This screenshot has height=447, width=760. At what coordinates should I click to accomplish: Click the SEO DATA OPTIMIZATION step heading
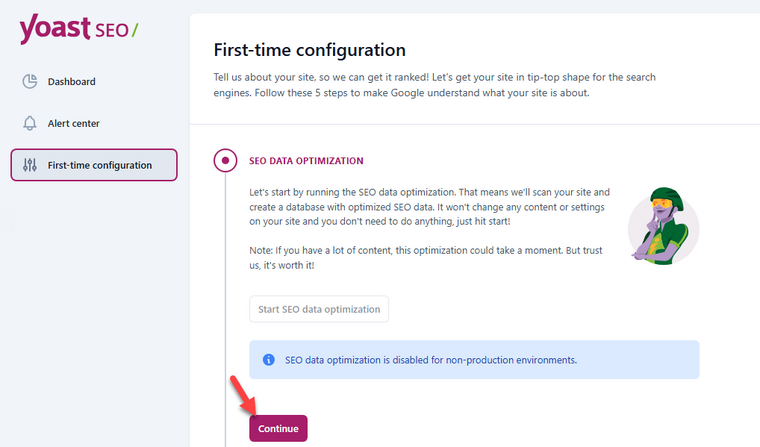click(306, 161)
